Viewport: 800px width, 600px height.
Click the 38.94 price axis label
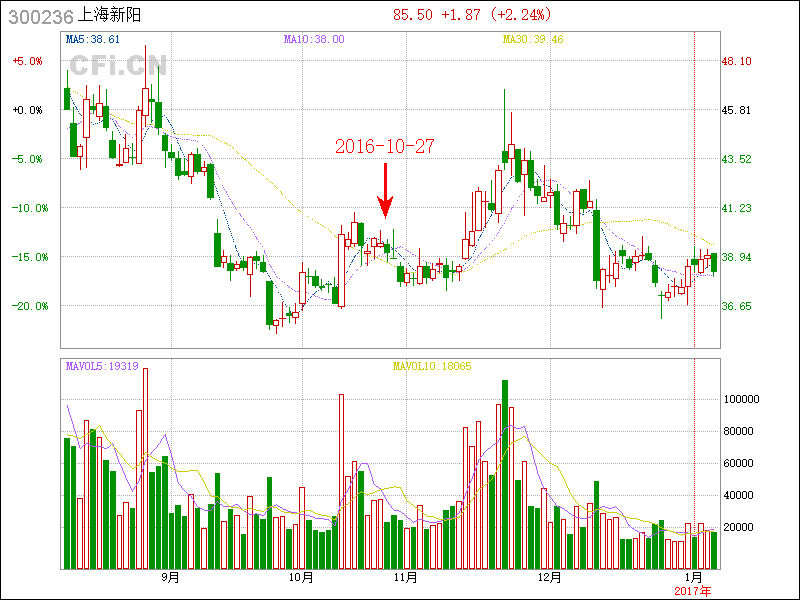click(x=736, y=257)
